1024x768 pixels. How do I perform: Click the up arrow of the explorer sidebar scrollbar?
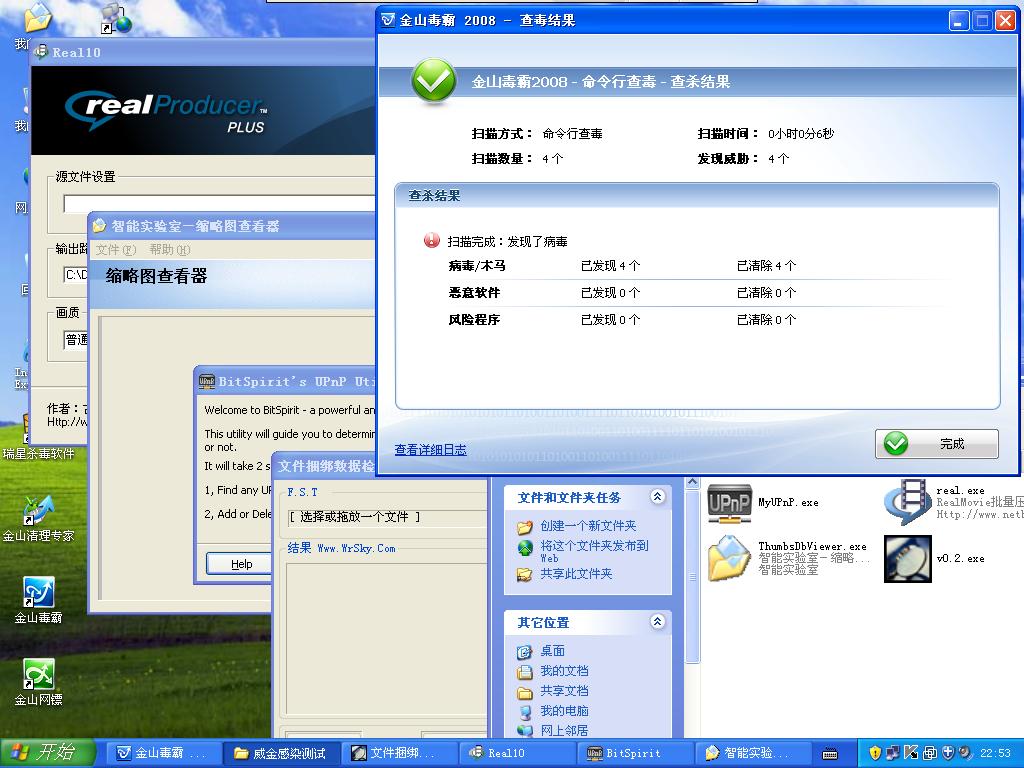pos(692,484)
